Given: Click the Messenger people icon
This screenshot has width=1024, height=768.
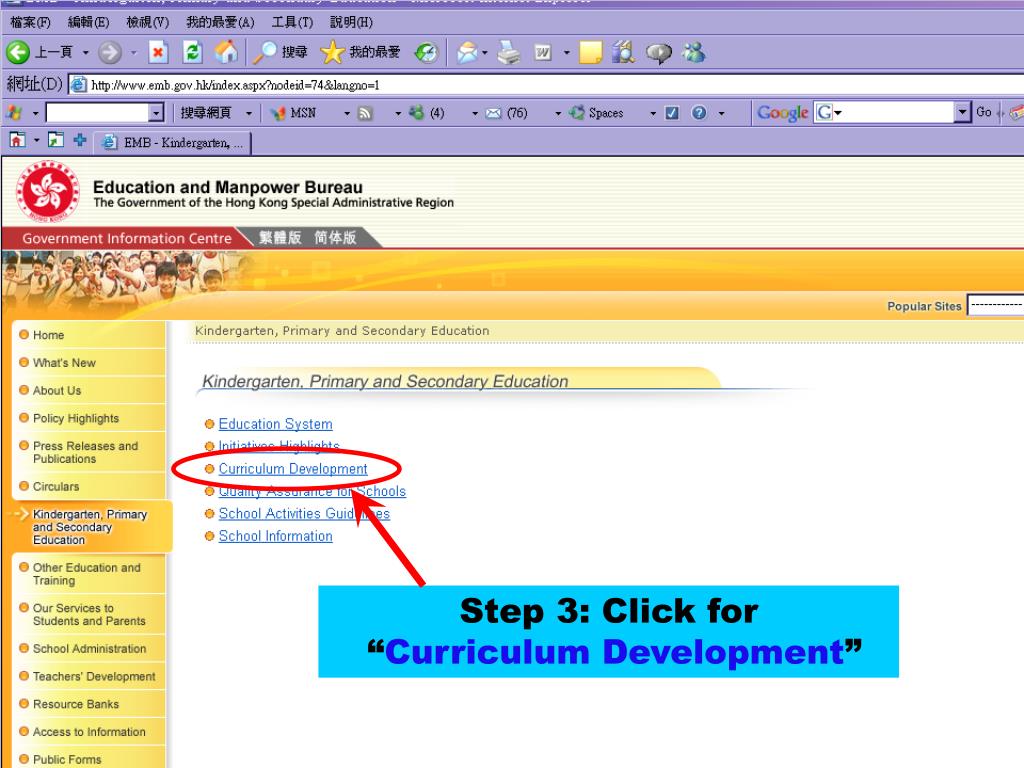Looking at the screenshot, I should 694,52.
